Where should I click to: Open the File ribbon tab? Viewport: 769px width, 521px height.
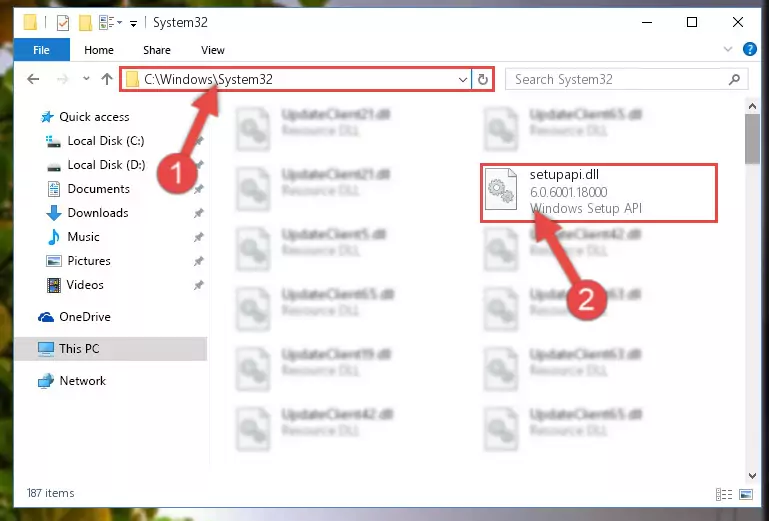pos(42,50)
